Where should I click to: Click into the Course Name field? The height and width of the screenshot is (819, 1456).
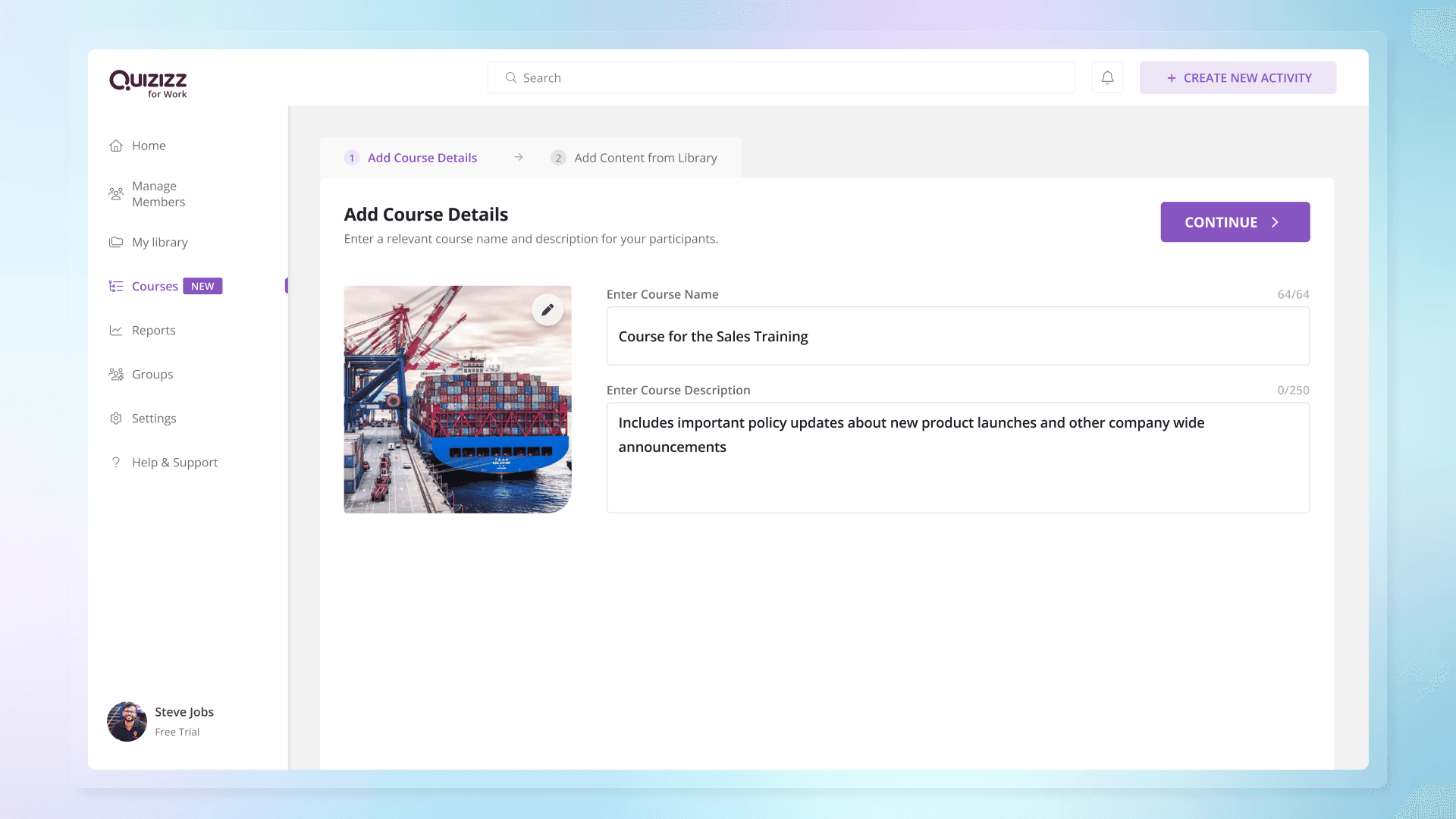pyautogui.click(x=957, y=336)
